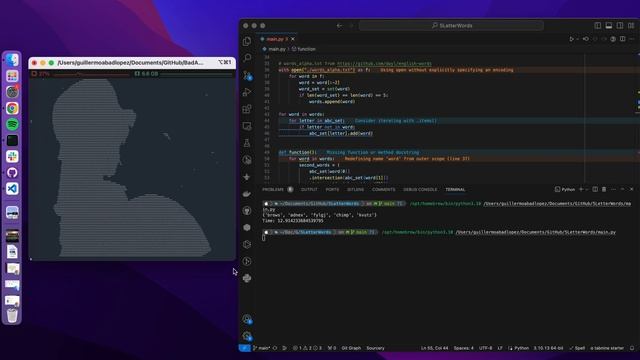Split the terminal panel
640x360 pixels.
pos(595,189)
